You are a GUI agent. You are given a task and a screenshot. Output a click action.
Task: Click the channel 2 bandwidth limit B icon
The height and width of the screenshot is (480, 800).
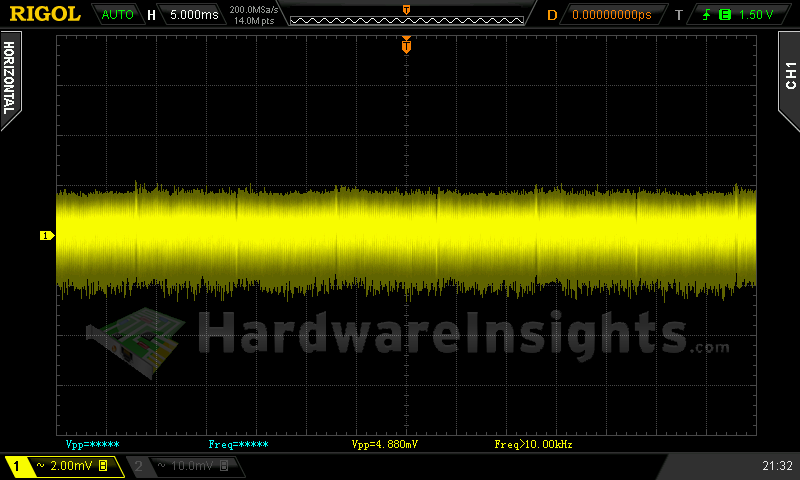tap(224, 465)
